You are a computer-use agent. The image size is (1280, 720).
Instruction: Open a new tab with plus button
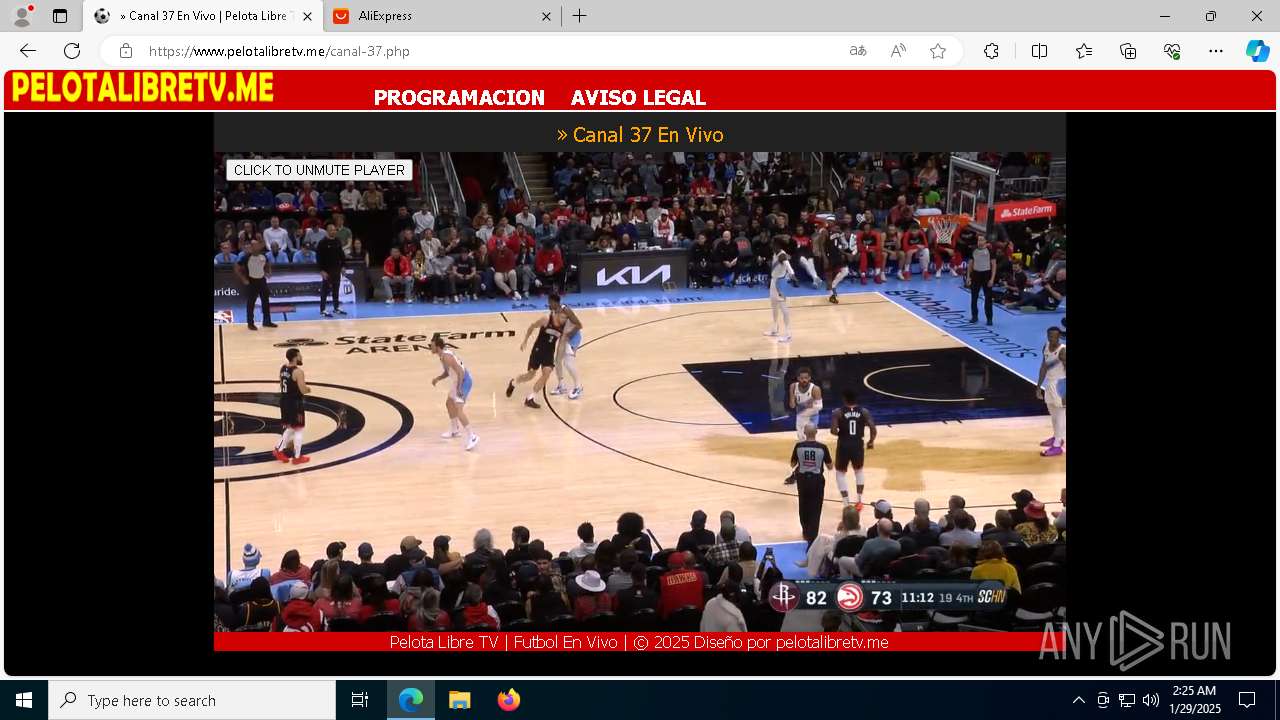pyautogui.click(x=580, y=16)
